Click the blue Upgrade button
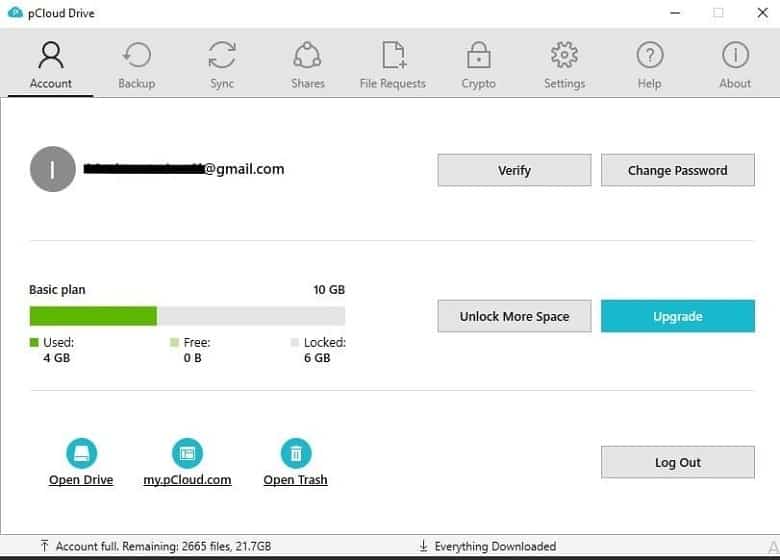 (x=678, y=316)
